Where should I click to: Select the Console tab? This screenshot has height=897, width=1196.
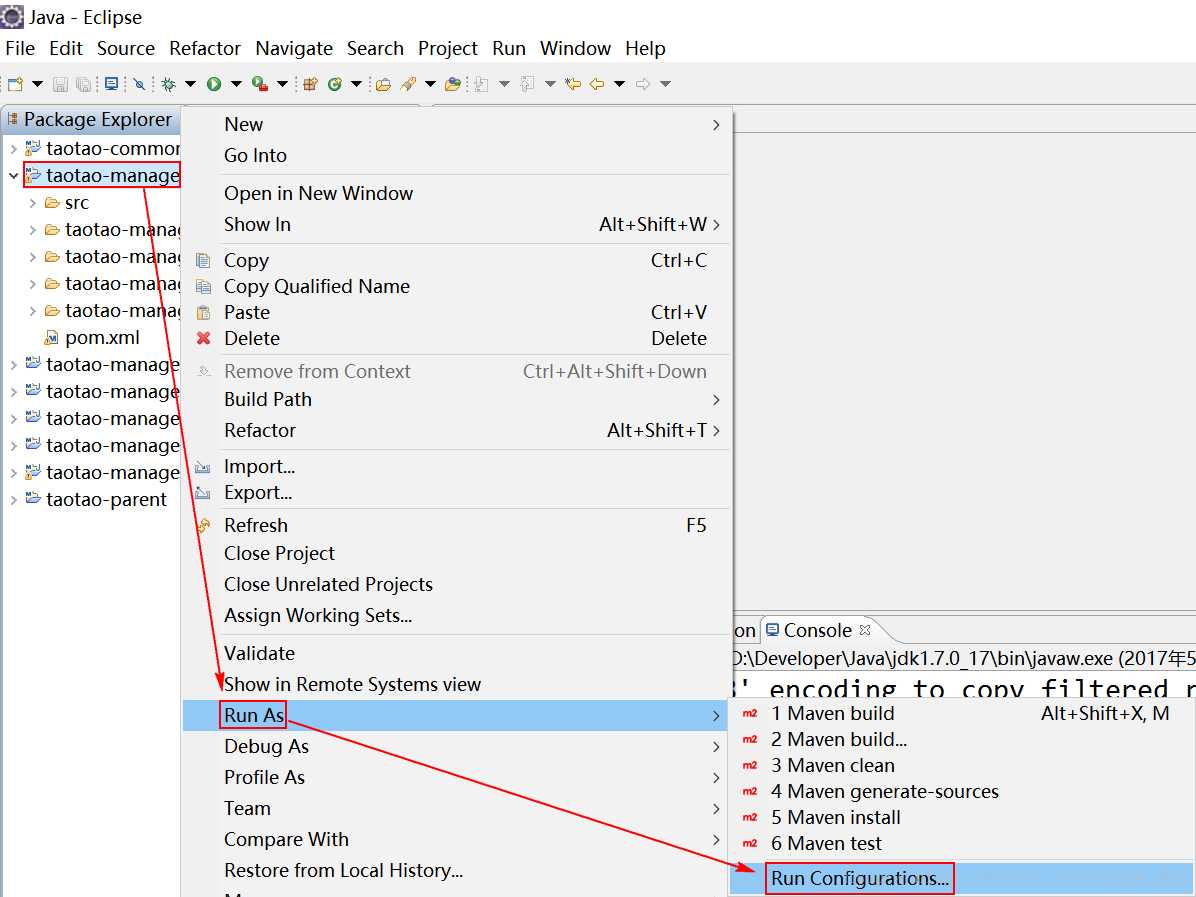pos(818,630)
